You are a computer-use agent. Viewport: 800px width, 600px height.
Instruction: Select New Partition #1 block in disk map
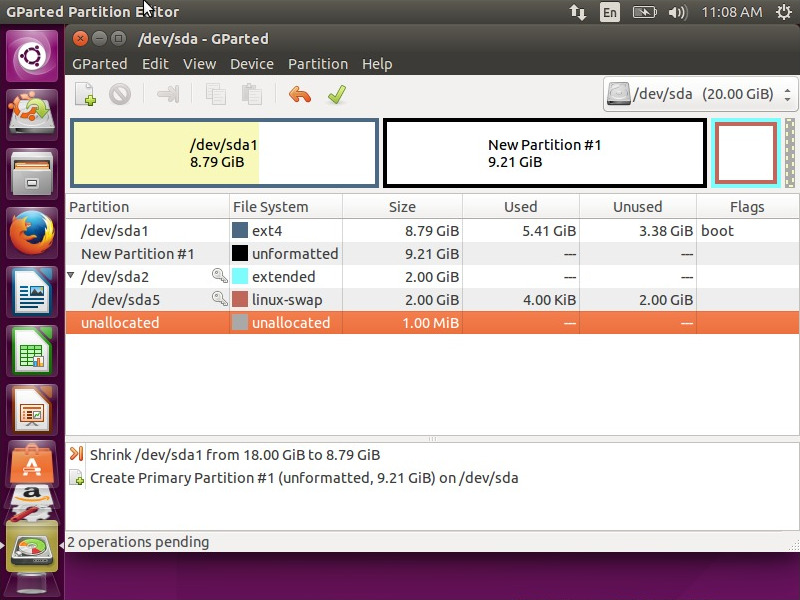pos(545,153)
